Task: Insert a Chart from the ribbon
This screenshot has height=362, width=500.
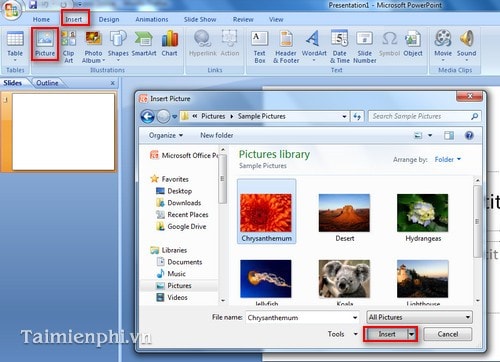Action: [169, 44]
